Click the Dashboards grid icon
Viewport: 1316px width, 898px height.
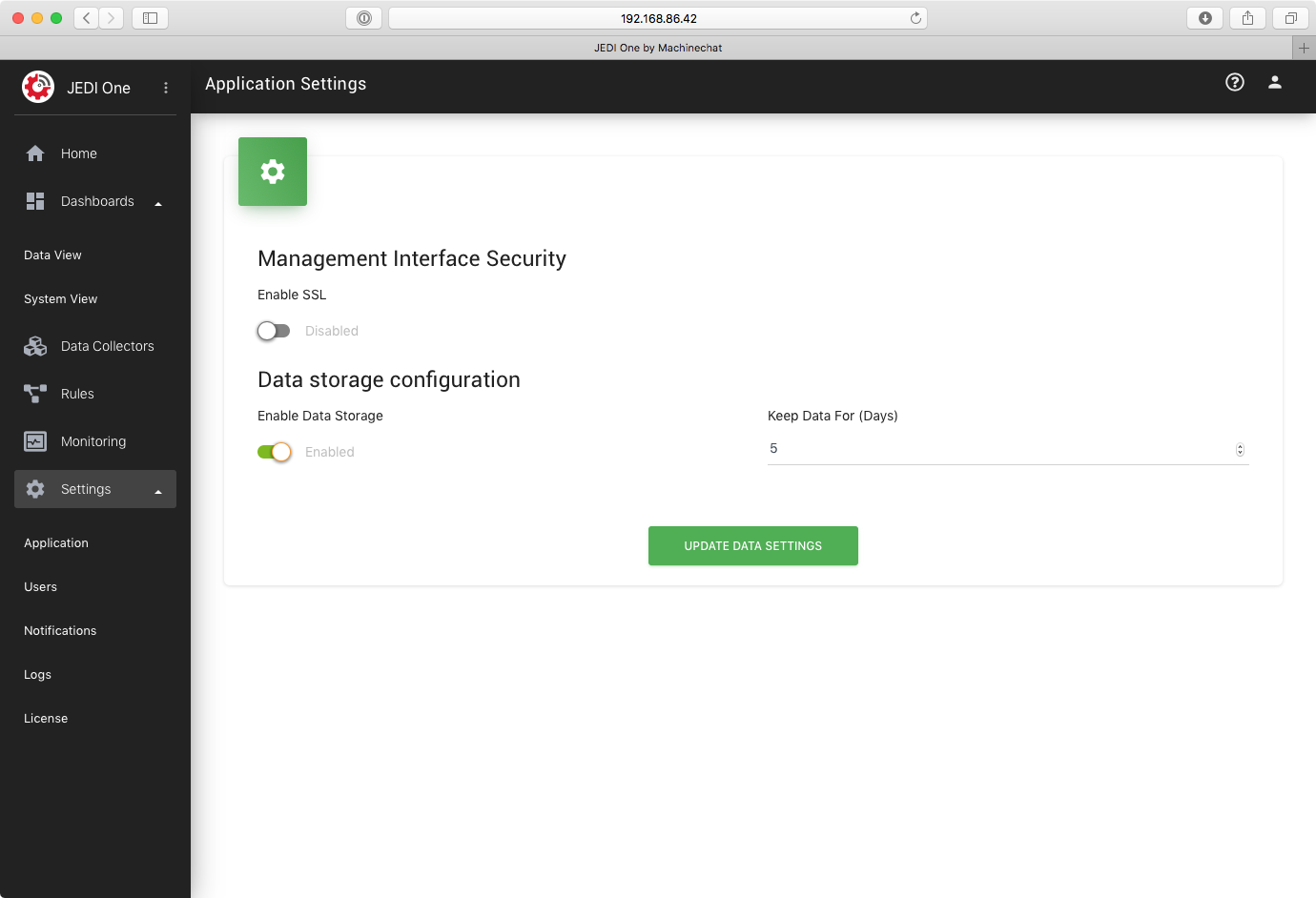35,201
